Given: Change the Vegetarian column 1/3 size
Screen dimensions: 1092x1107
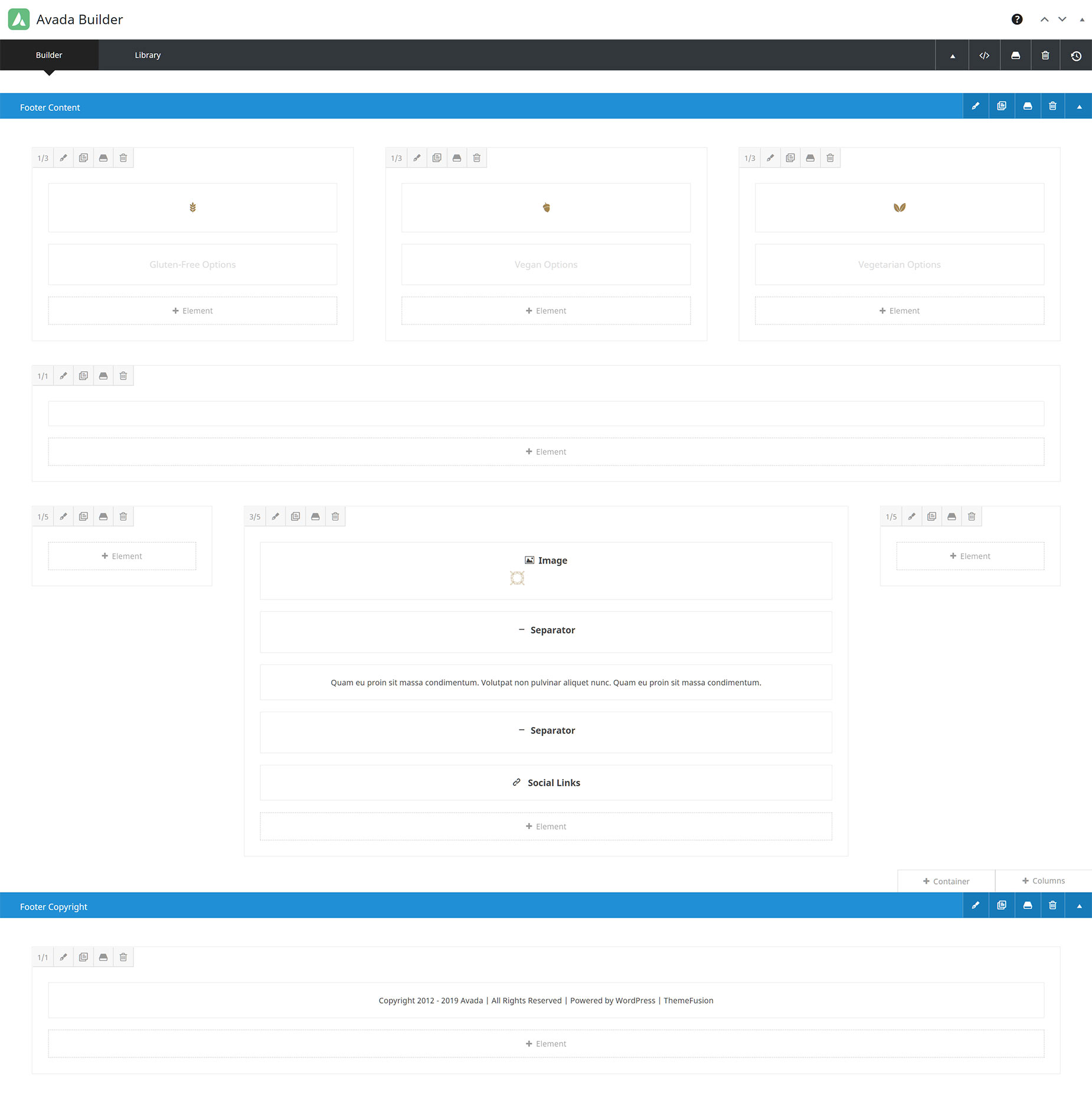Looking at the screenshot, I should [750, 158].
